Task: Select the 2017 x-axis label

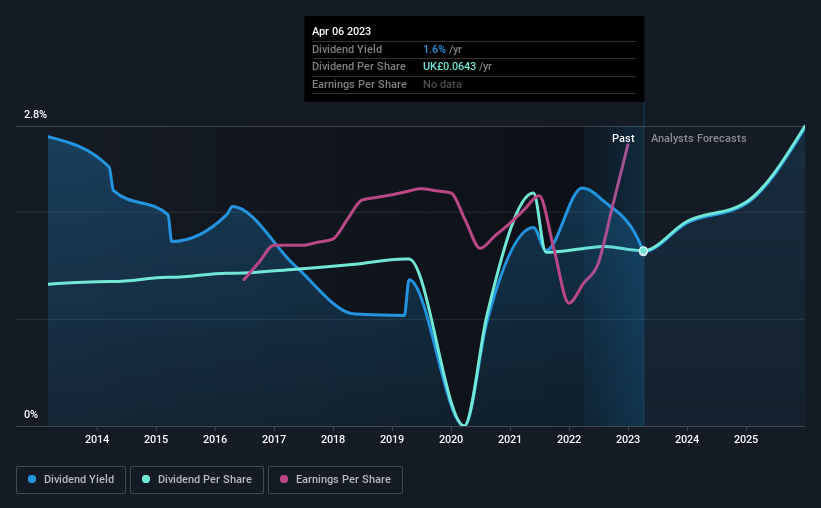Action: coord(274,439)
